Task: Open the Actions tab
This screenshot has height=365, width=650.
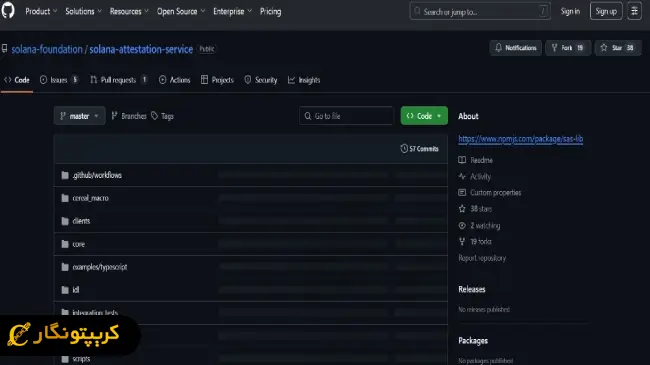Action: coord(175,80)
